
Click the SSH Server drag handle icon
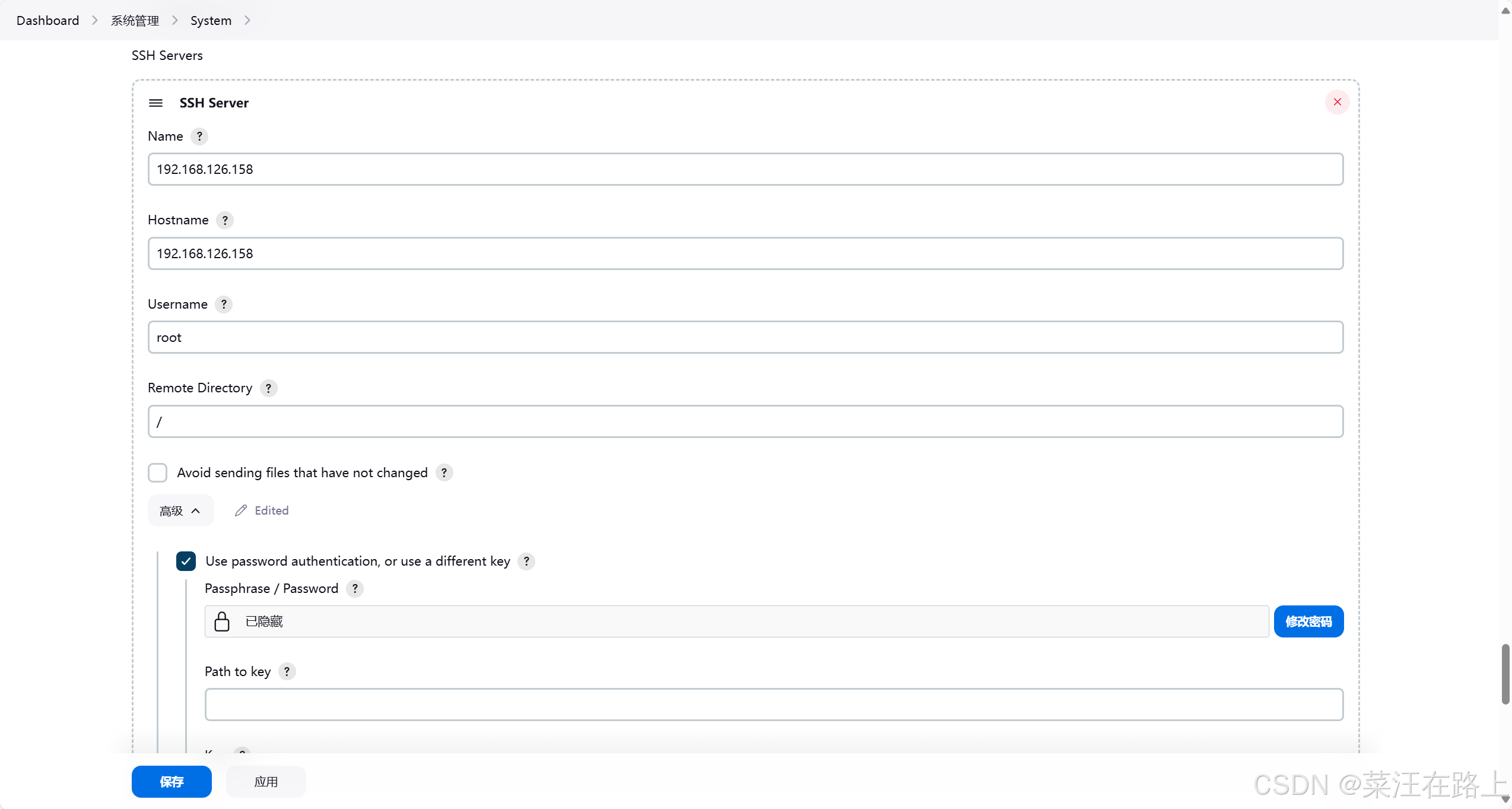pyautogui.click(x=155, y=103)
